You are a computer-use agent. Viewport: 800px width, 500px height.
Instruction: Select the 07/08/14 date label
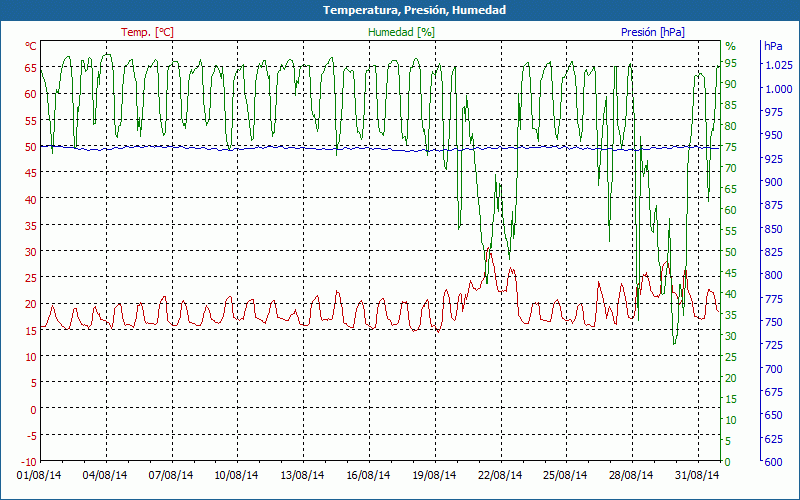[x=171, y=475]
